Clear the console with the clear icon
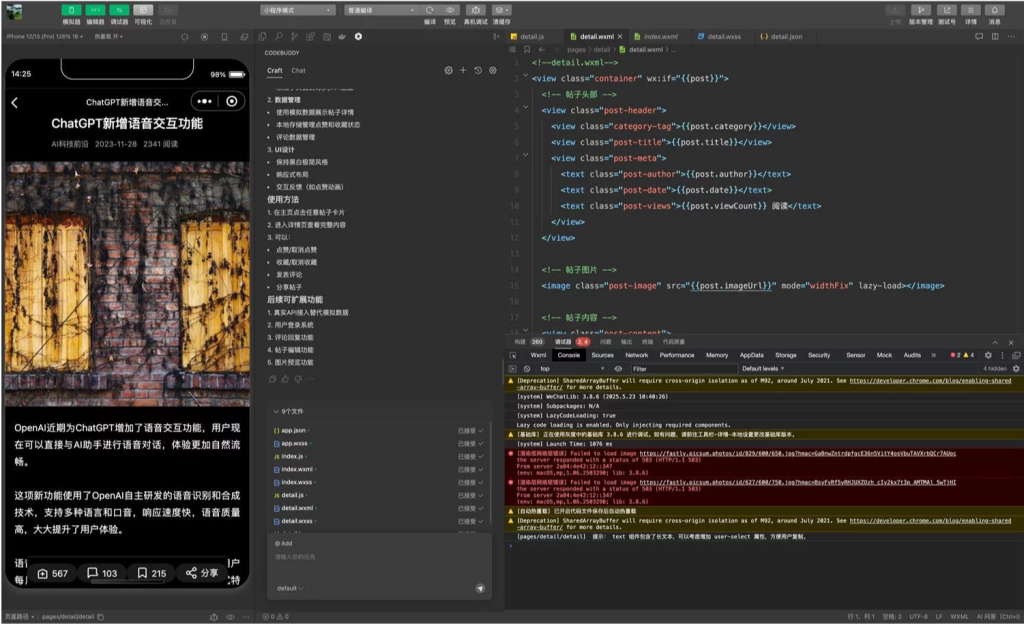The height and width of the screenshot is (624, 1024). 526,369
